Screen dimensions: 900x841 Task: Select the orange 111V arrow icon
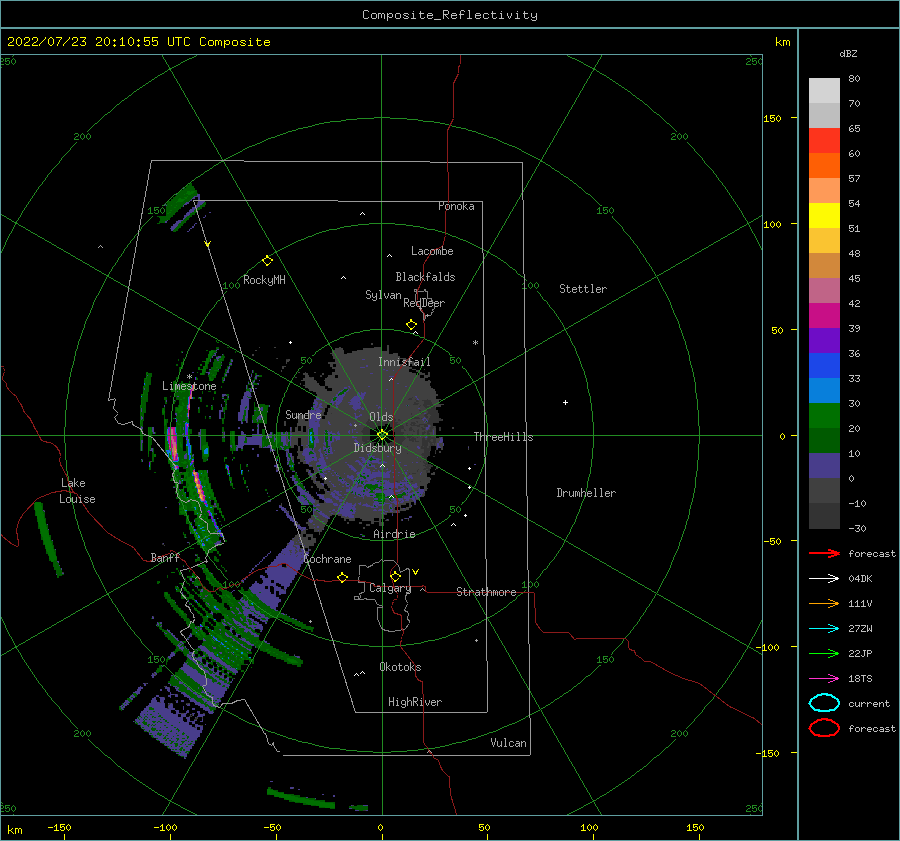[x=824, y=603]
